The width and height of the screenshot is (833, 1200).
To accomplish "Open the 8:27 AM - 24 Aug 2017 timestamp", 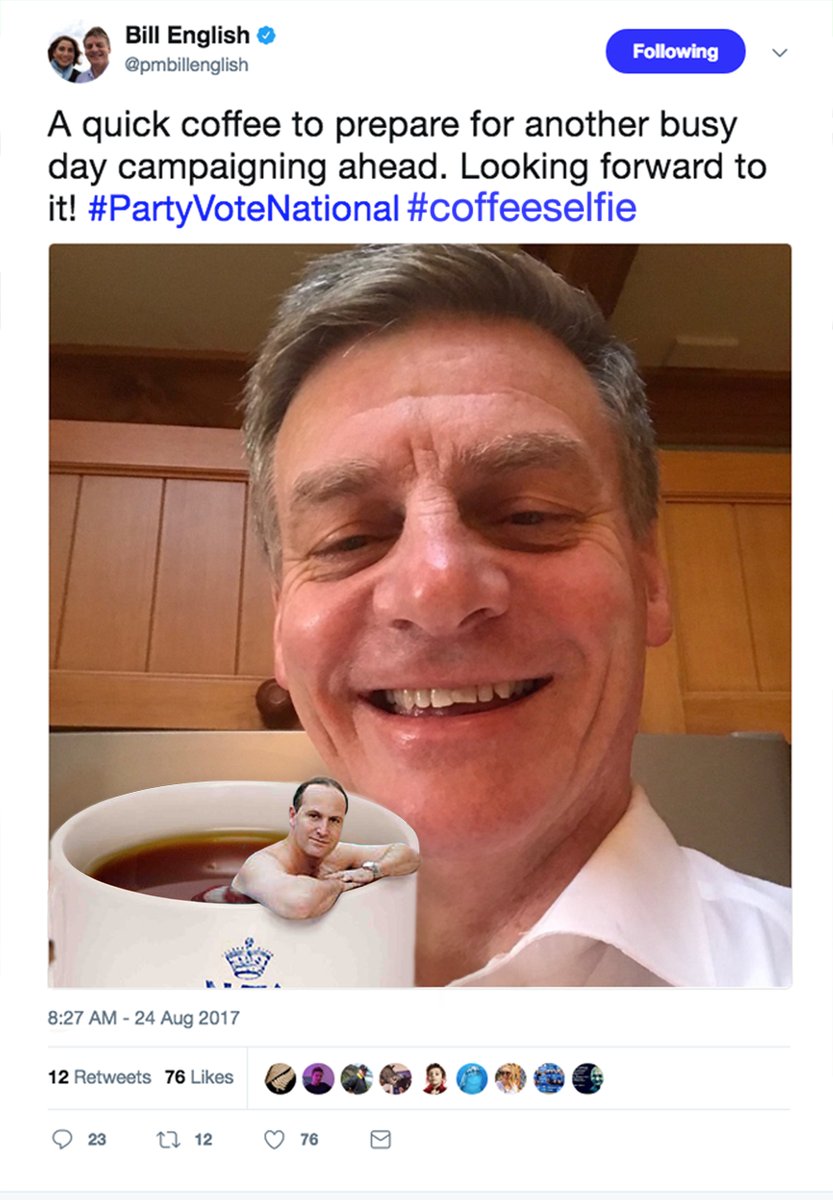I will click(x=144, y=1019).
